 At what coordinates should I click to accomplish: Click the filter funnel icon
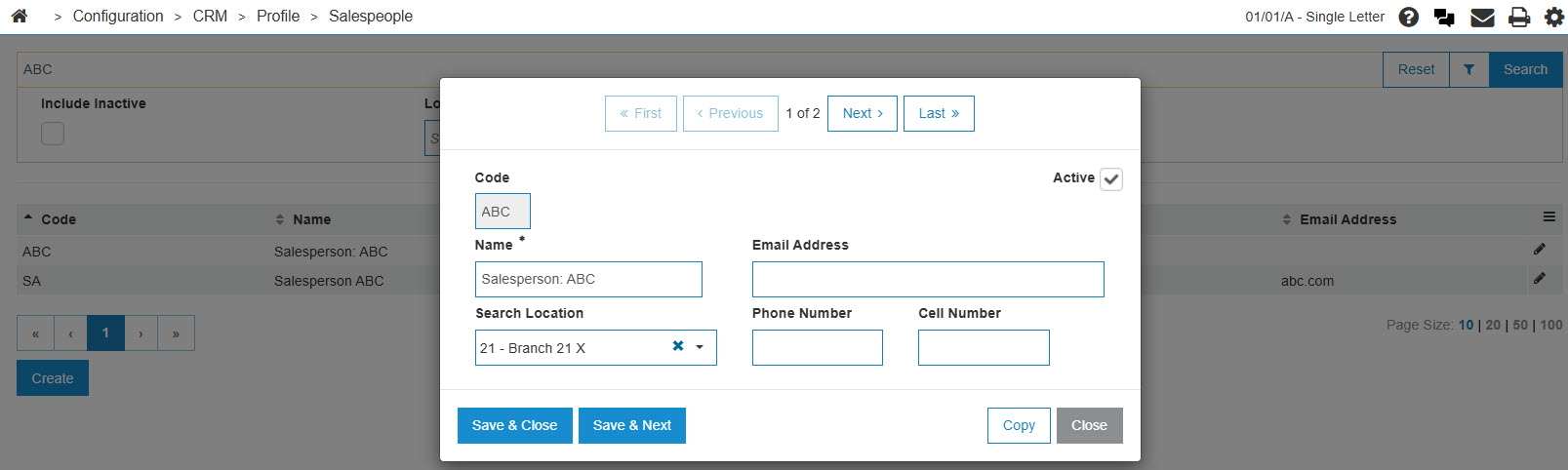pyautogui.click(x=1469, y=69)
